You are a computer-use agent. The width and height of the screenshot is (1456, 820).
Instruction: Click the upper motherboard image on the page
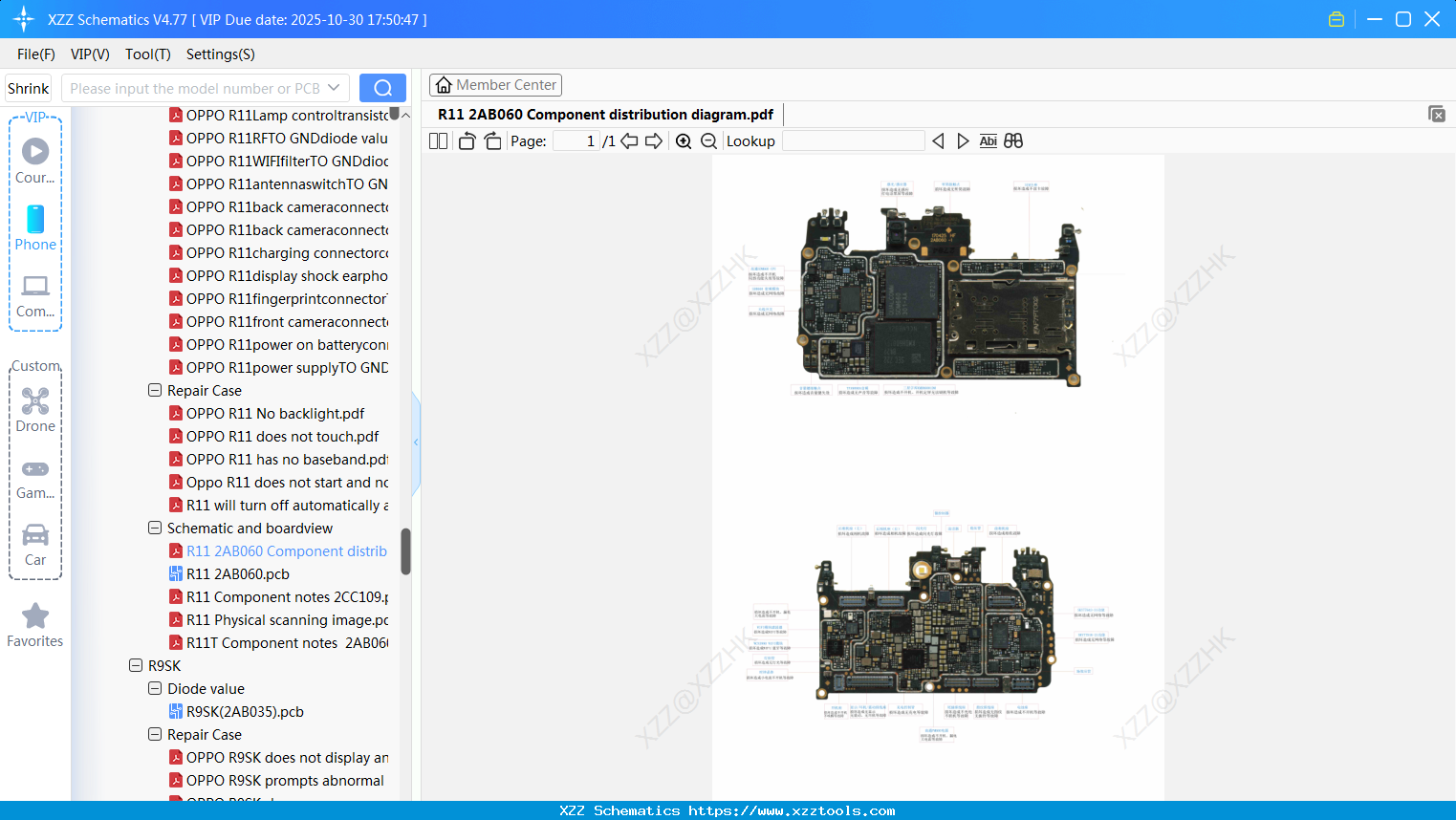[940, 296]
